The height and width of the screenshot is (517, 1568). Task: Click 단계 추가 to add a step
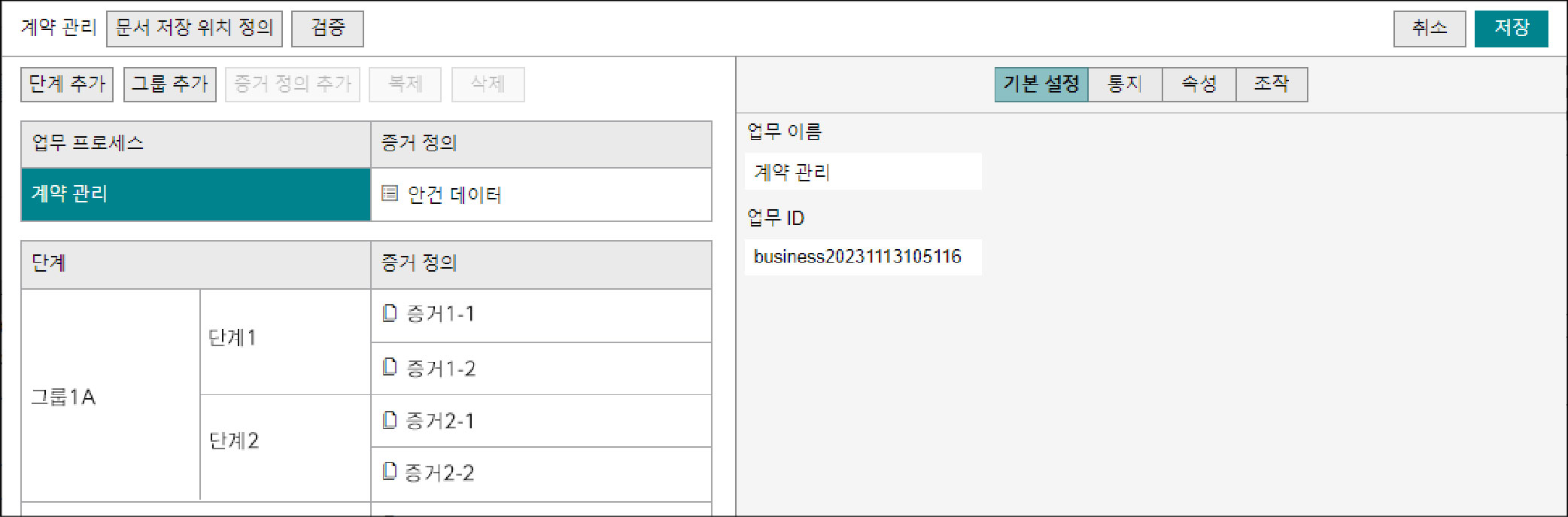click(67, 84)
